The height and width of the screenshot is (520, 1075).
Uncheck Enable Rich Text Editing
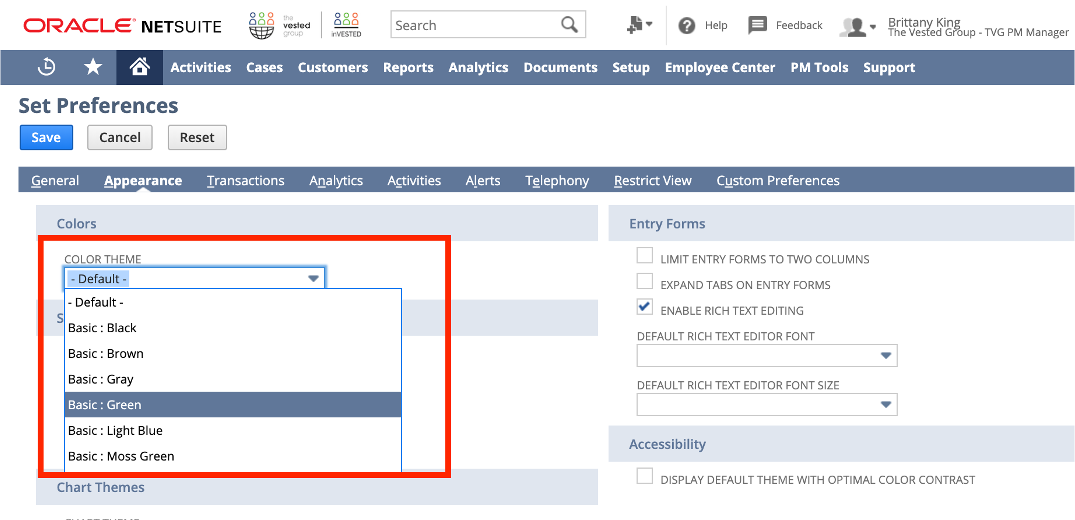click(645, 308)
